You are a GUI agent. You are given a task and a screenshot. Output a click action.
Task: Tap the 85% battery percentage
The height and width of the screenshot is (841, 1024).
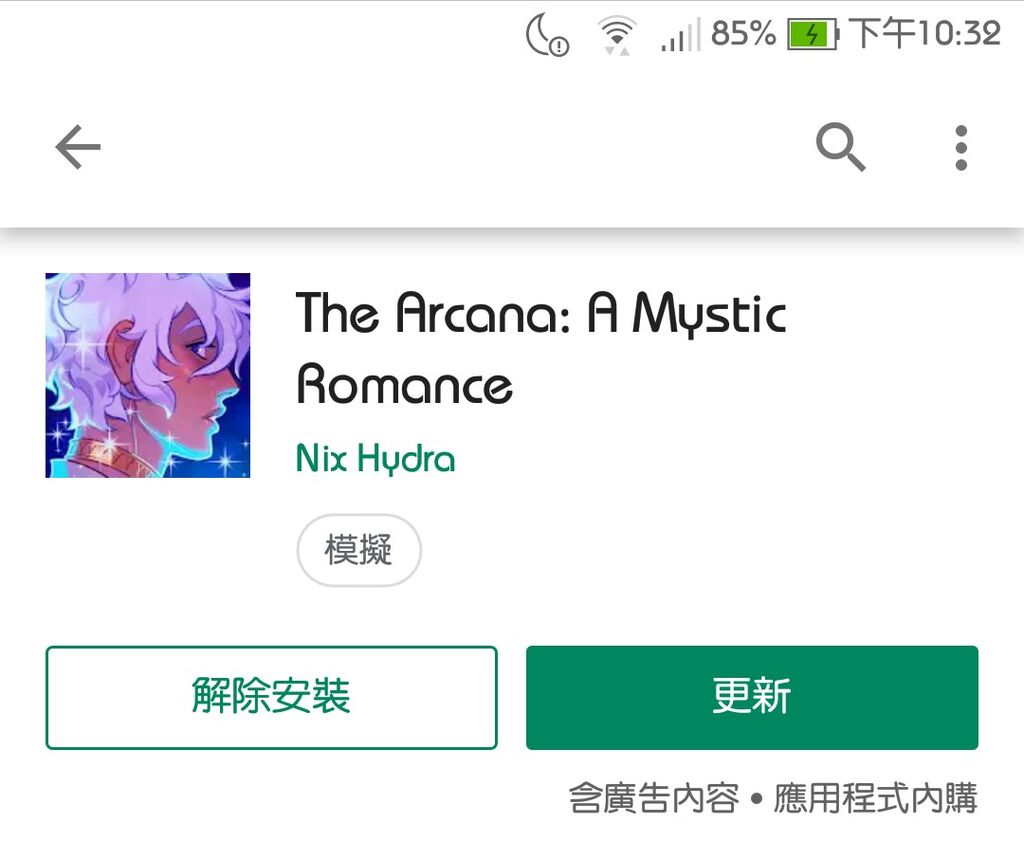coord(743,33)
